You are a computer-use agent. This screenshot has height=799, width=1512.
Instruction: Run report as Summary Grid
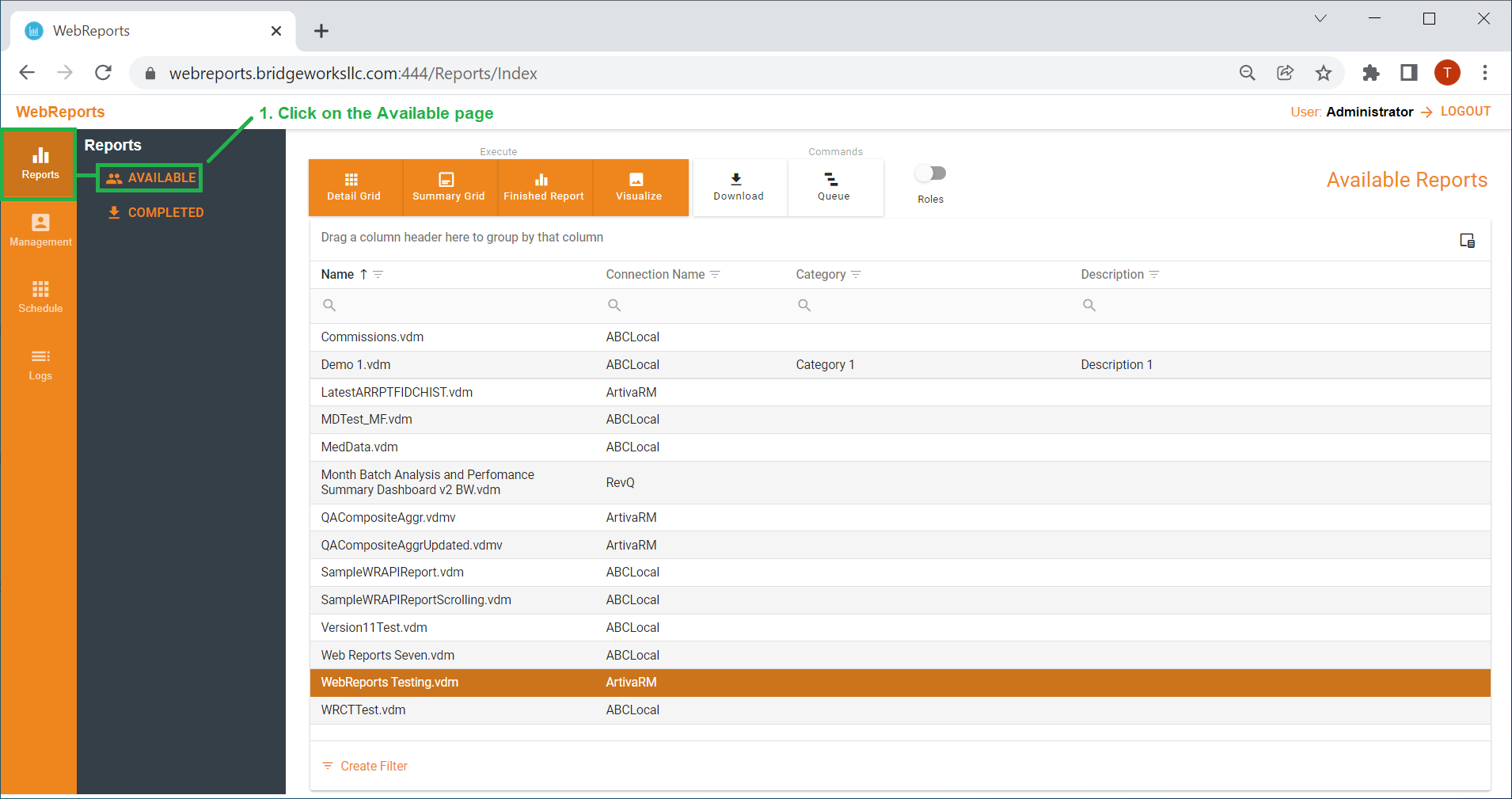click(x=449, y=187)
